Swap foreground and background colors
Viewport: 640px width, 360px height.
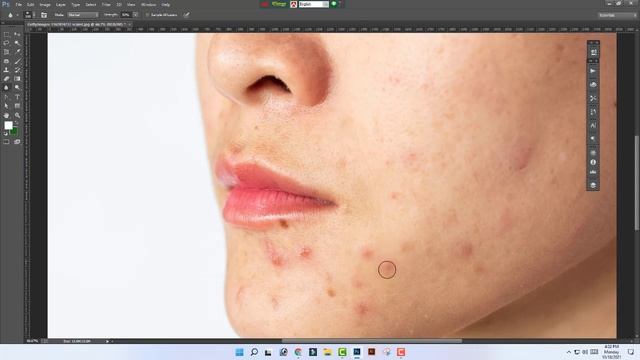[17, 123]
